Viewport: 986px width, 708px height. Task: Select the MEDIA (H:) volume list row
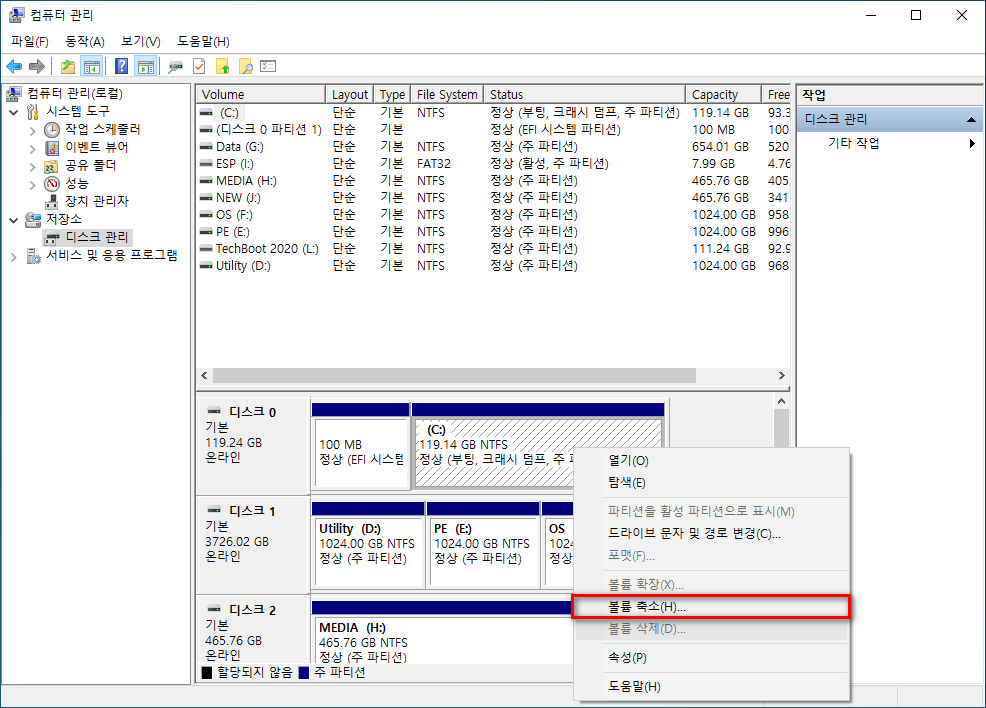pos(493,180)
